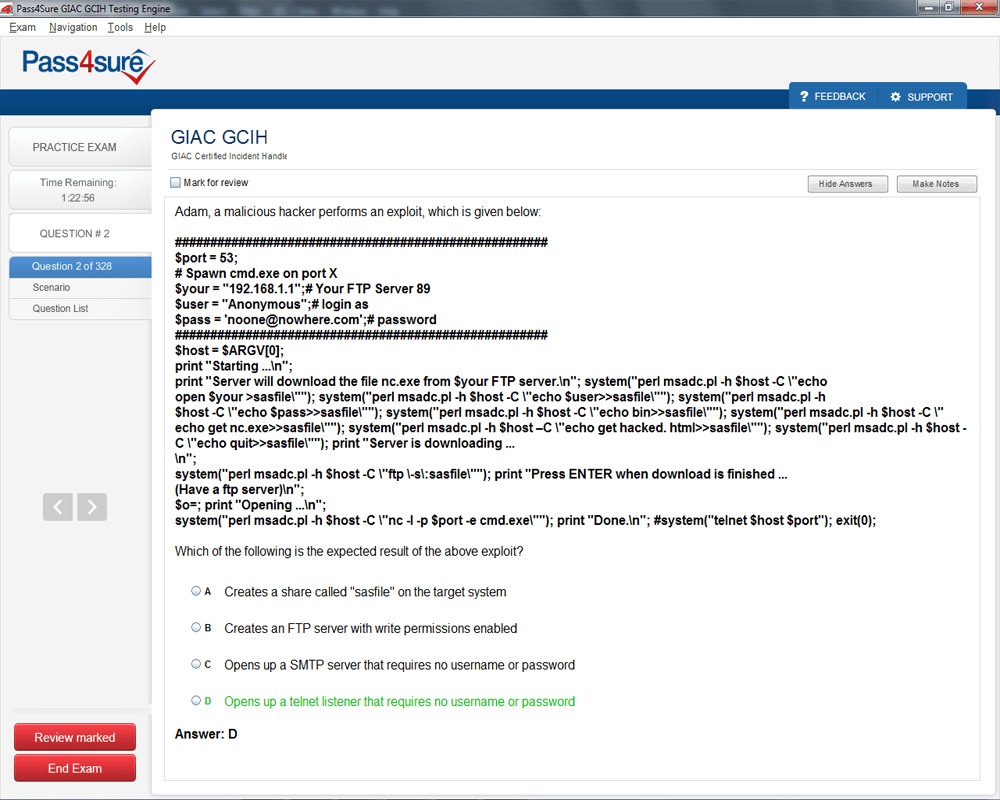Select Question 2 of 328 tab
The image size is (1000, 800).
coord(80,267)
